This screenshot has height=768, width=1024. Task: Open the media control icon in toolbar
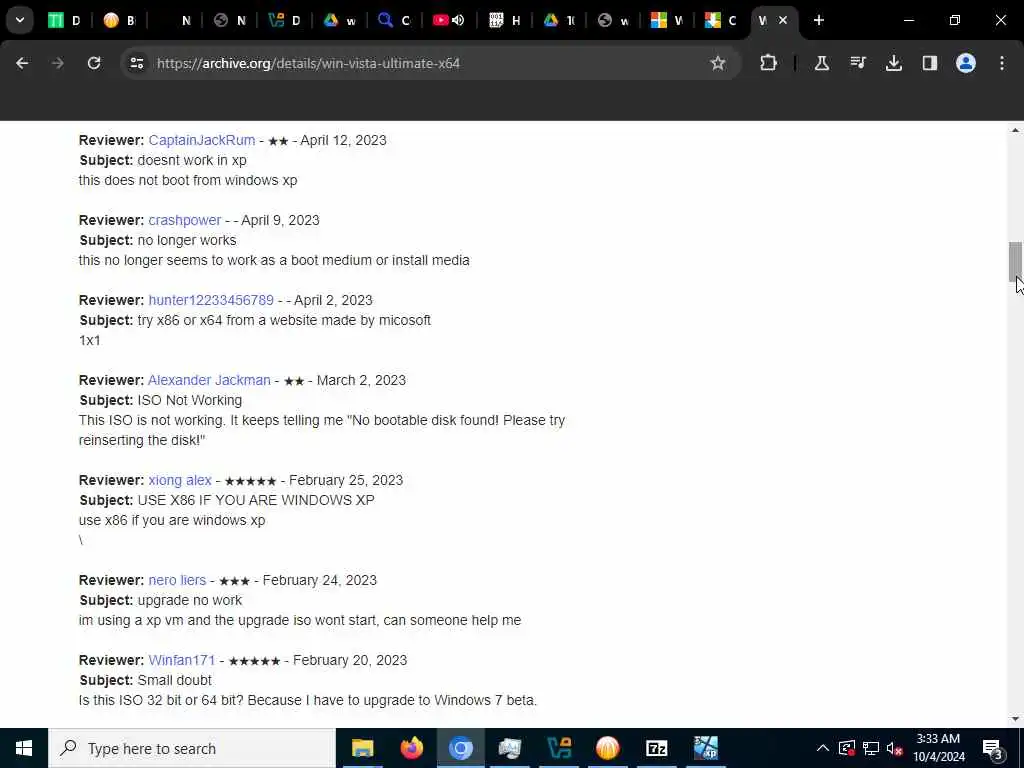point(857,63)
